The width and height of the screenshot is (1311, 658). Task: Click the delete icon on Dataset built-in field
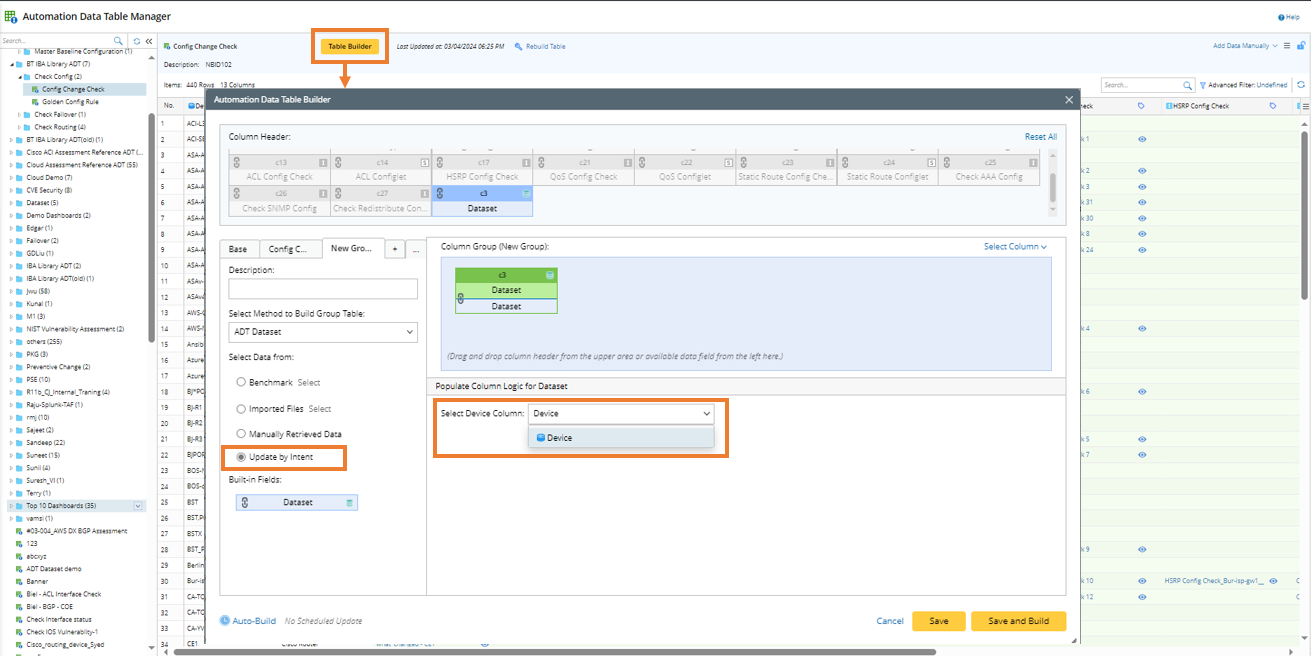pos(350,502)
